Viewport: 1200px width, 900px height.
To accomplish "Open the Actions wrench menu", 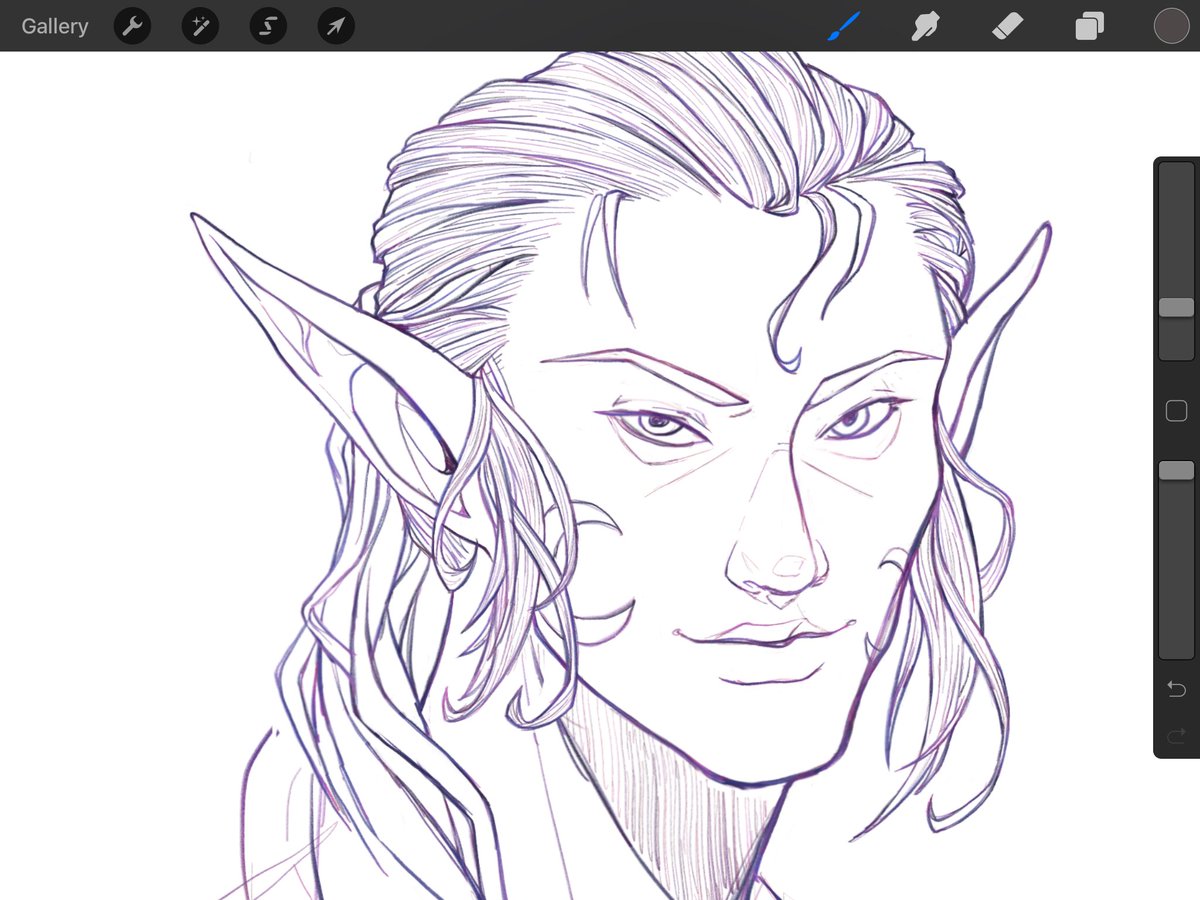I will click(132, 26).
